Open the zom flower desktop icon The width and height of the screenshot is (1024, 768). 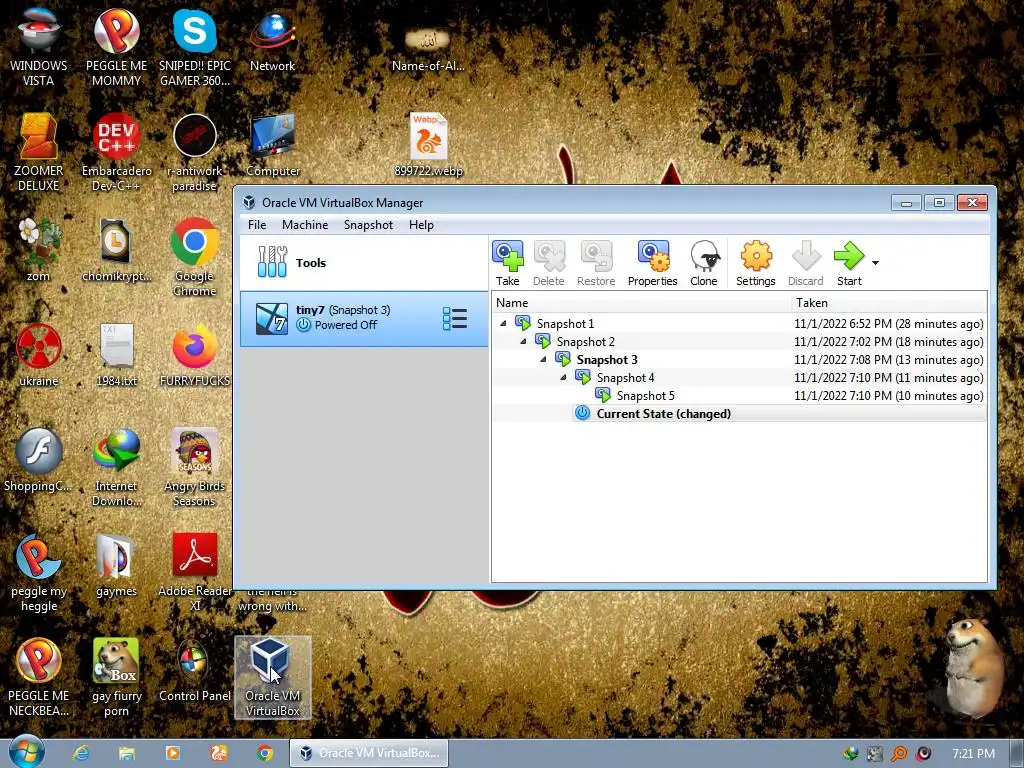[x=39, y=251]
